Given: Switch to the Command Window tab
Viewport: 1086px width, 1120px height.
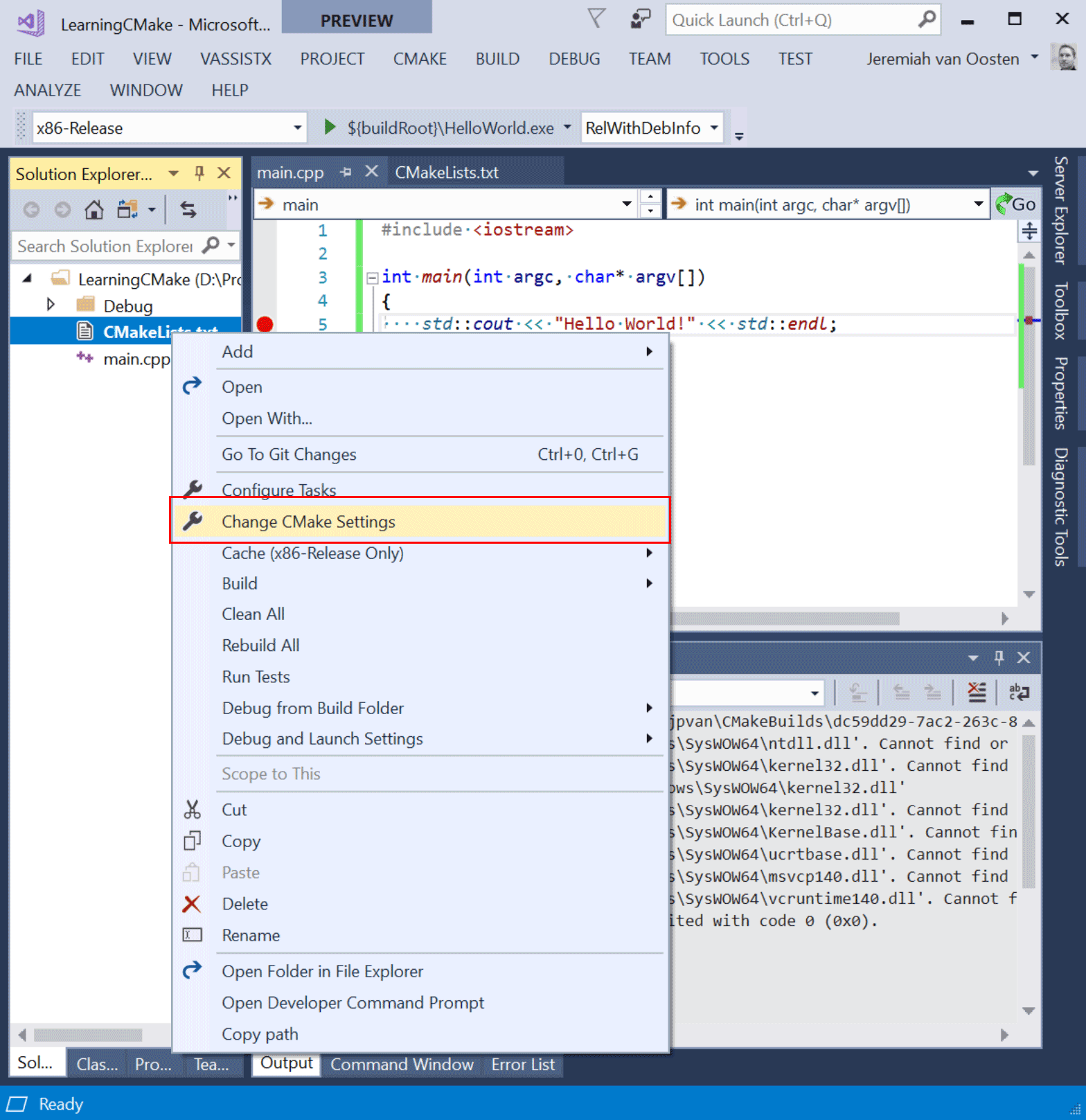Looking at the screenshot, I should coord(402,1064).
